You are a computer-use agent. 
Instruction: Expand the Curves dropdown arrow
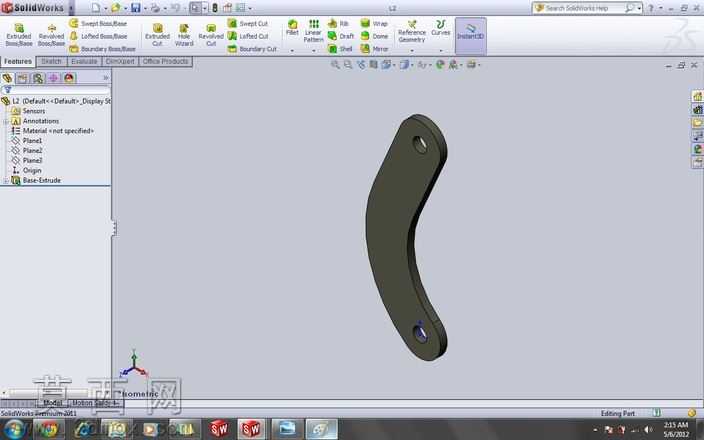point(440,51)
